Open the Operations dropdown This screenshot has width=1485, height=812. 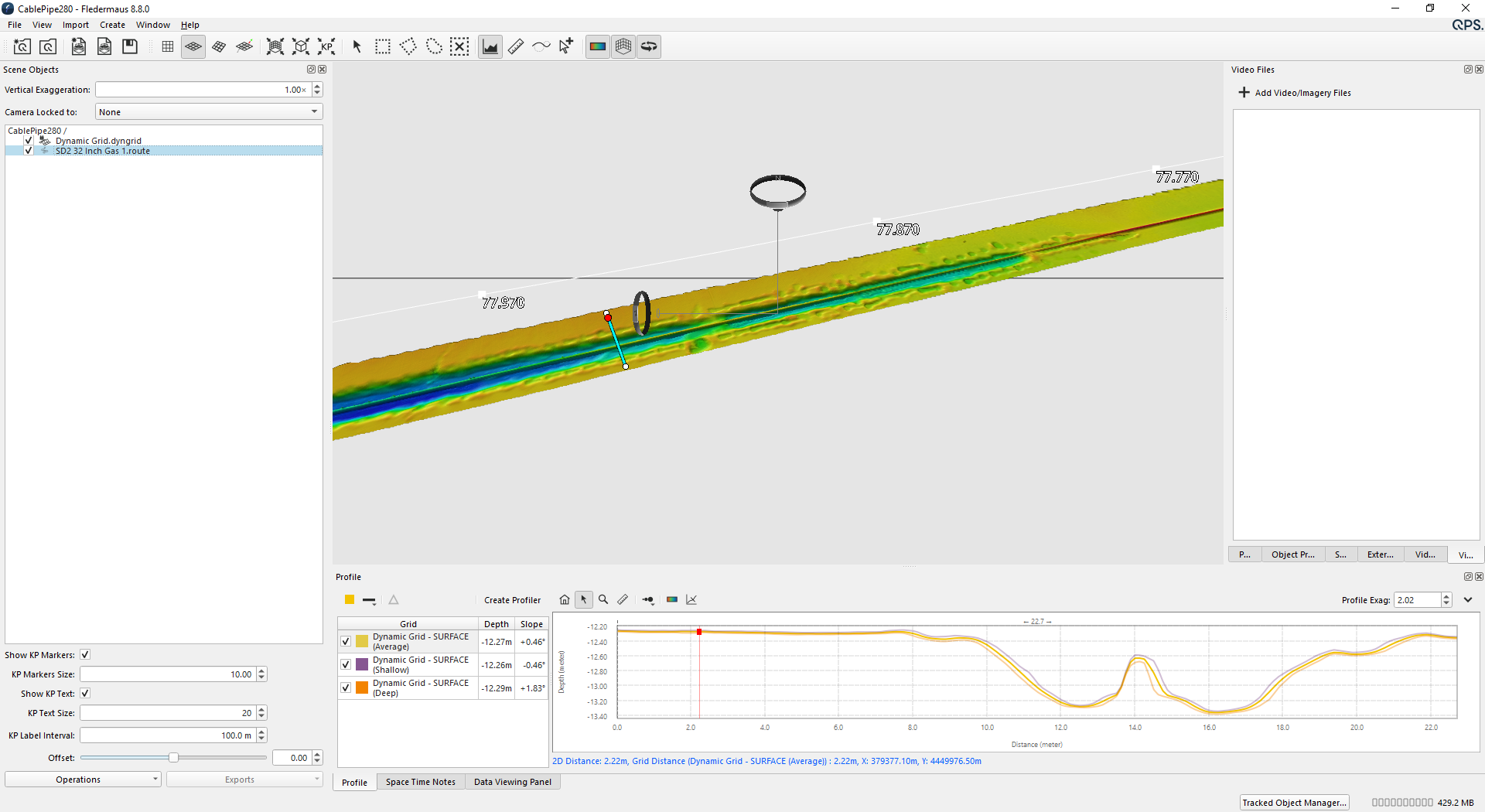pos(83,780)
